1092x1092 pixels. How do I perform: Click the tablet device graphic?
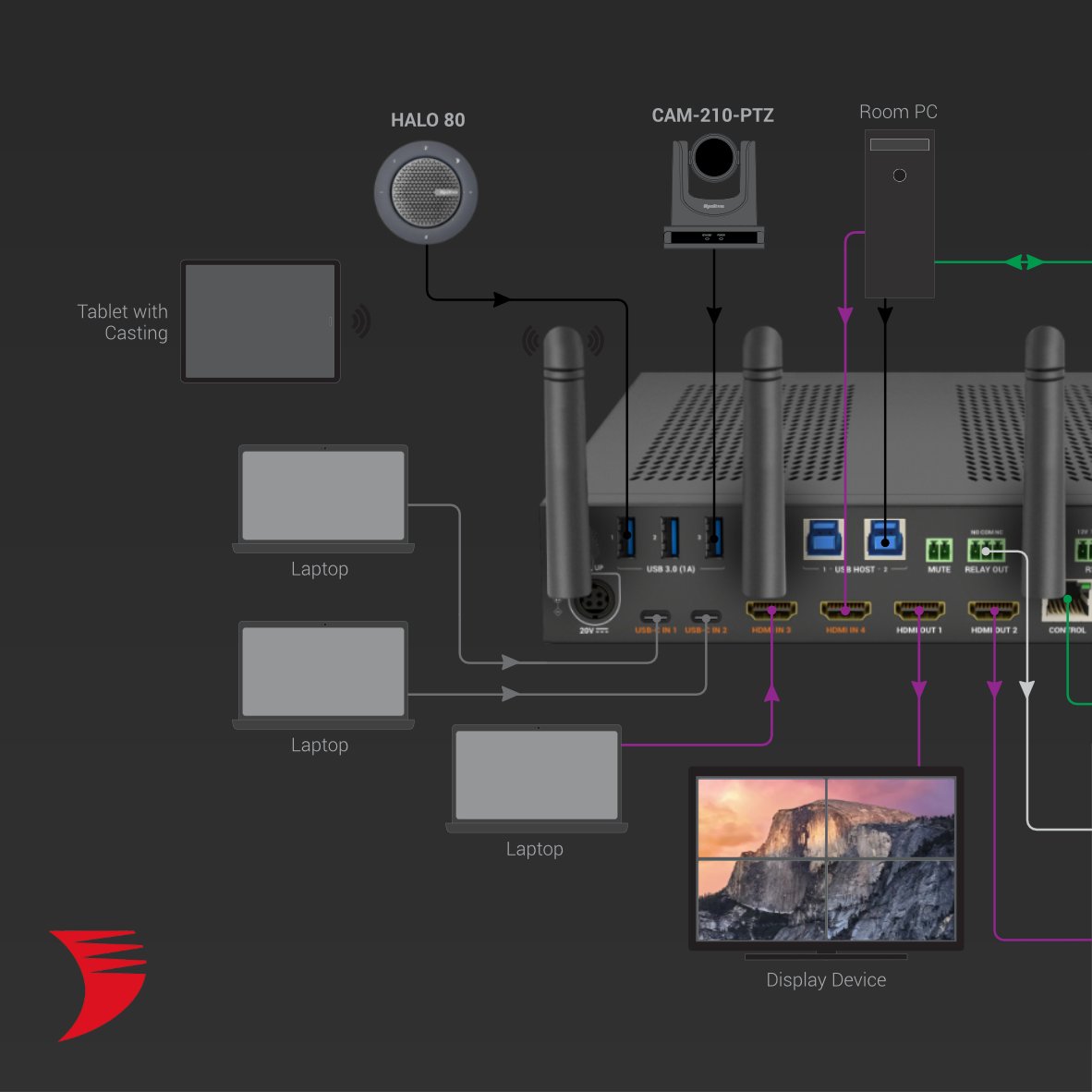[x=261, y=322]
